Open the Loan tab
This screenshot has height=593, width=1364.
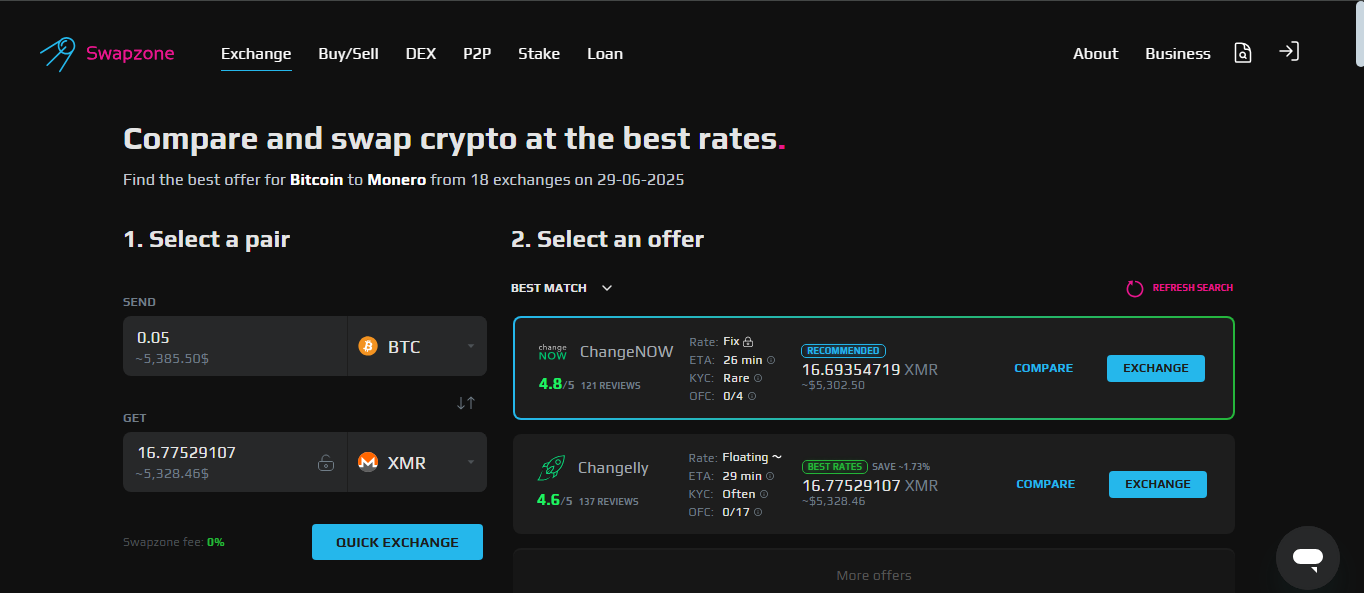tap(605, 54)
